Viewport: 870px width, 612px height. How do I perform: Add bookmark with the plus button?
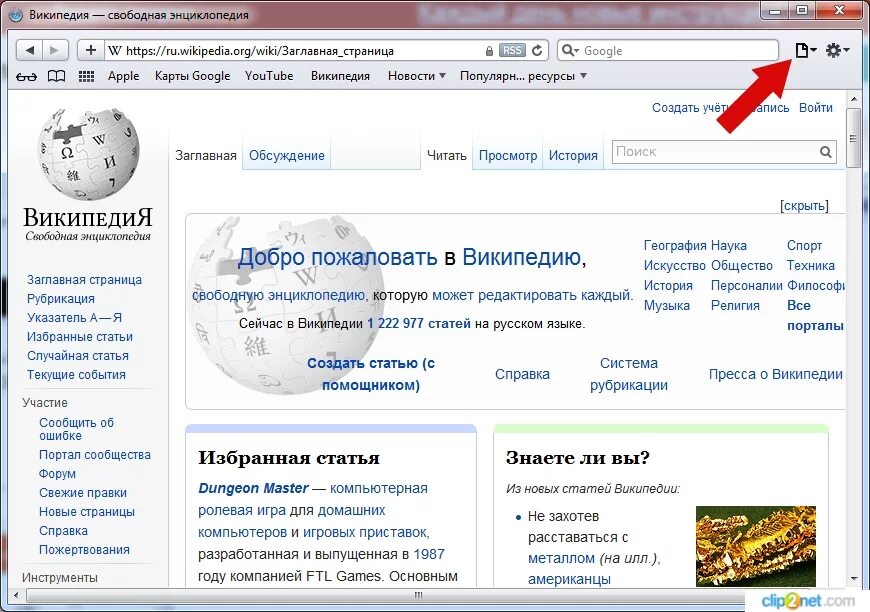pyautogui.click(x=90, y=50)
